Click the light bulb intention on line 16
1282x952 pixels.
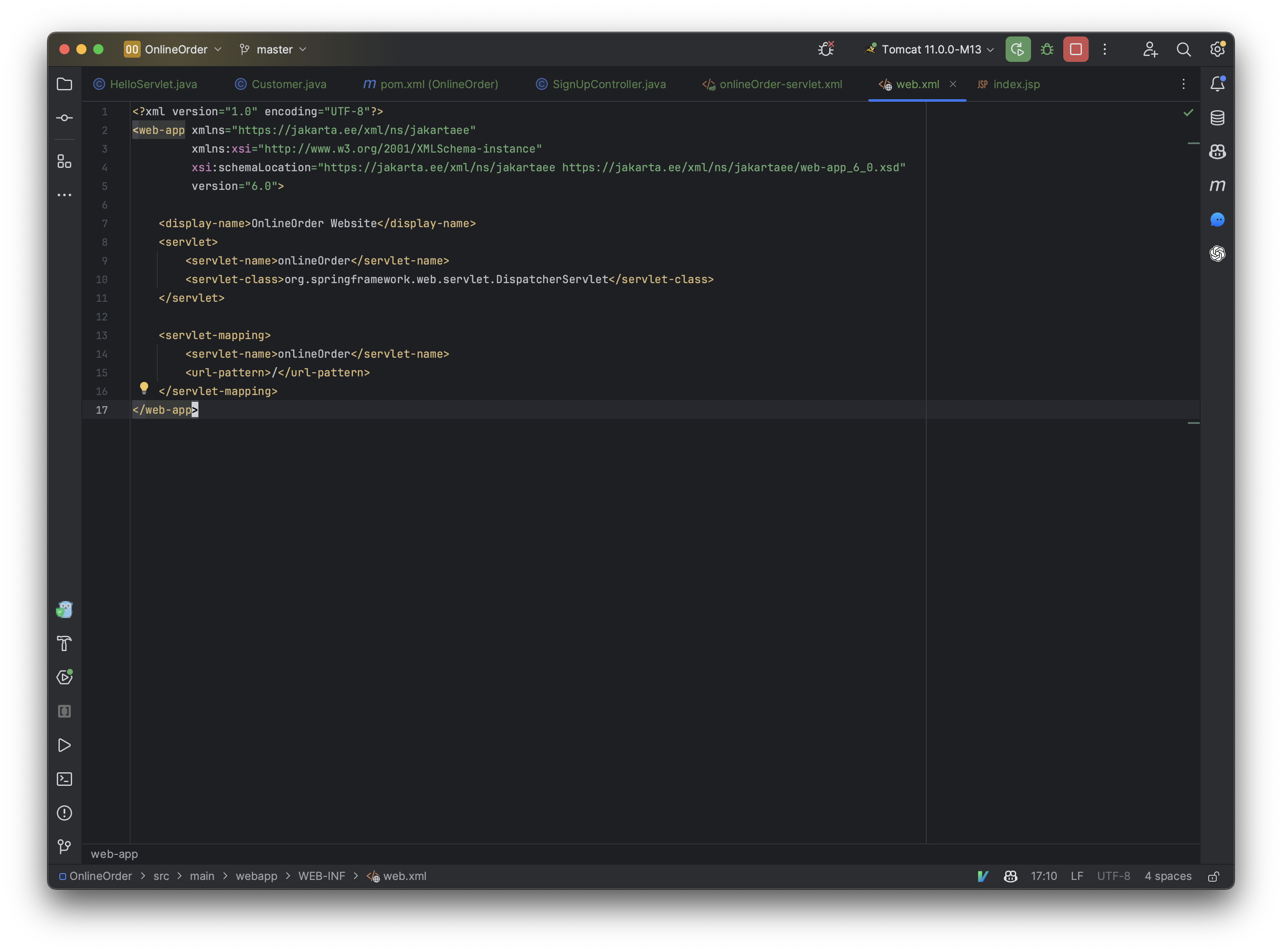(144, 388)
